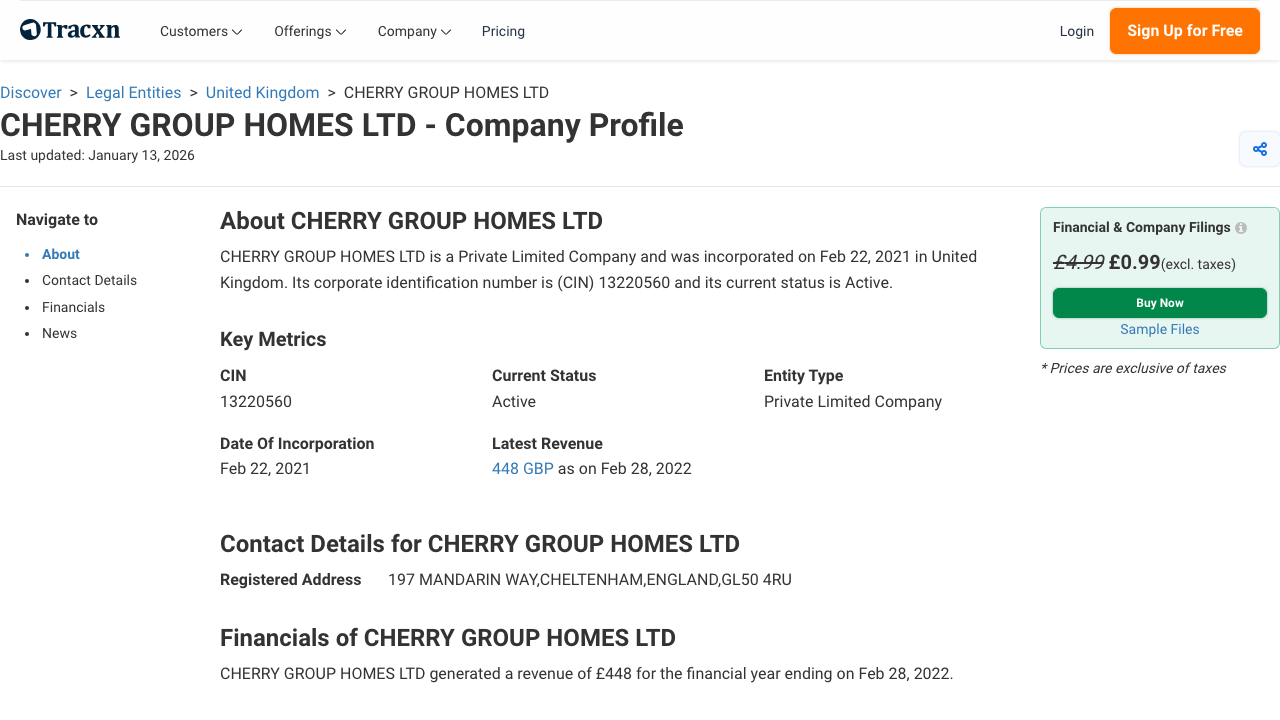1280x720 pixels.
Task: Open the Pricing page
Action: point(503,31)
